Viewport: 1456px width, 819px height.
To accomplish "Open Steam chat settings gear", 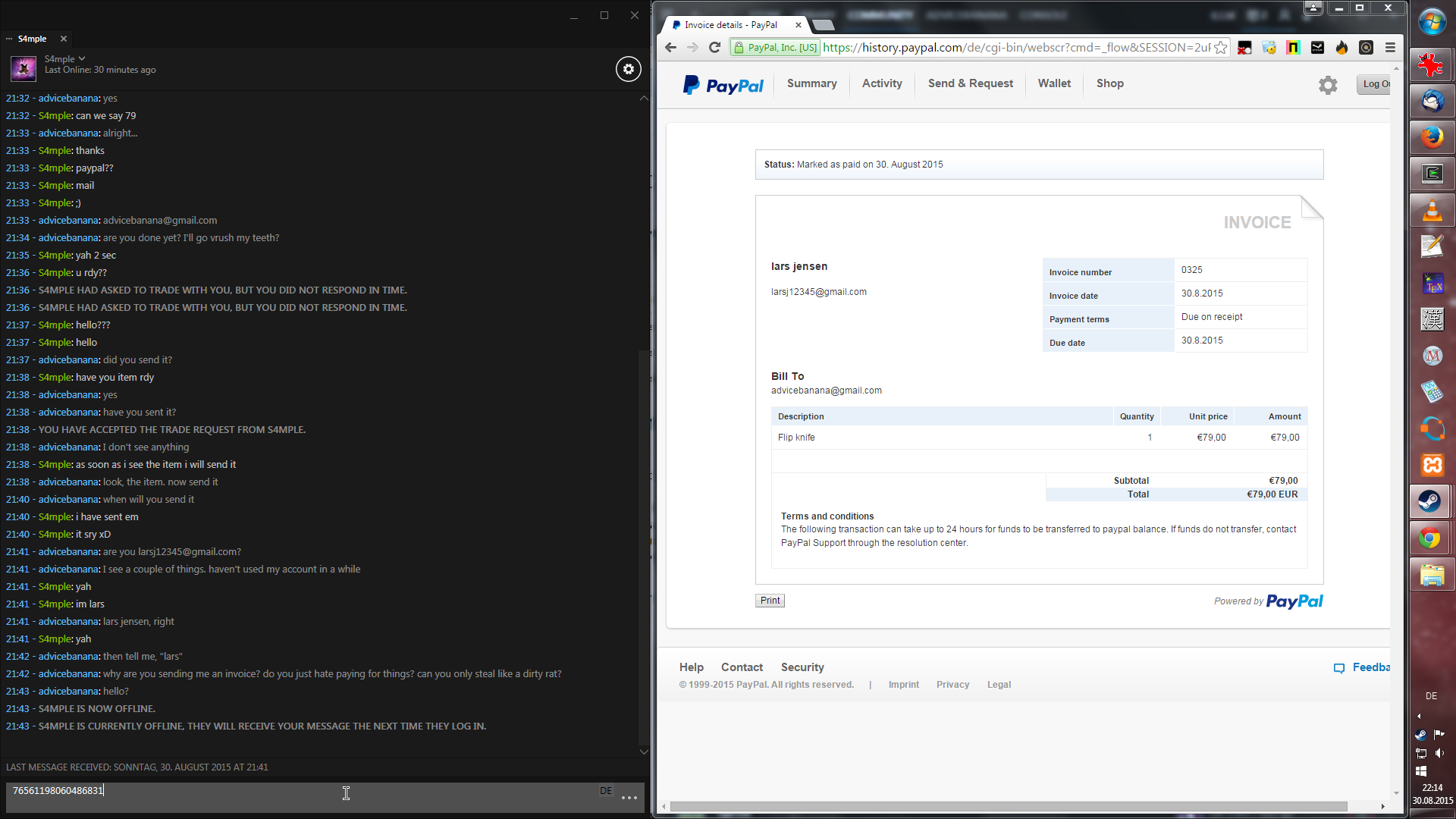I will [x=628, y=69].
